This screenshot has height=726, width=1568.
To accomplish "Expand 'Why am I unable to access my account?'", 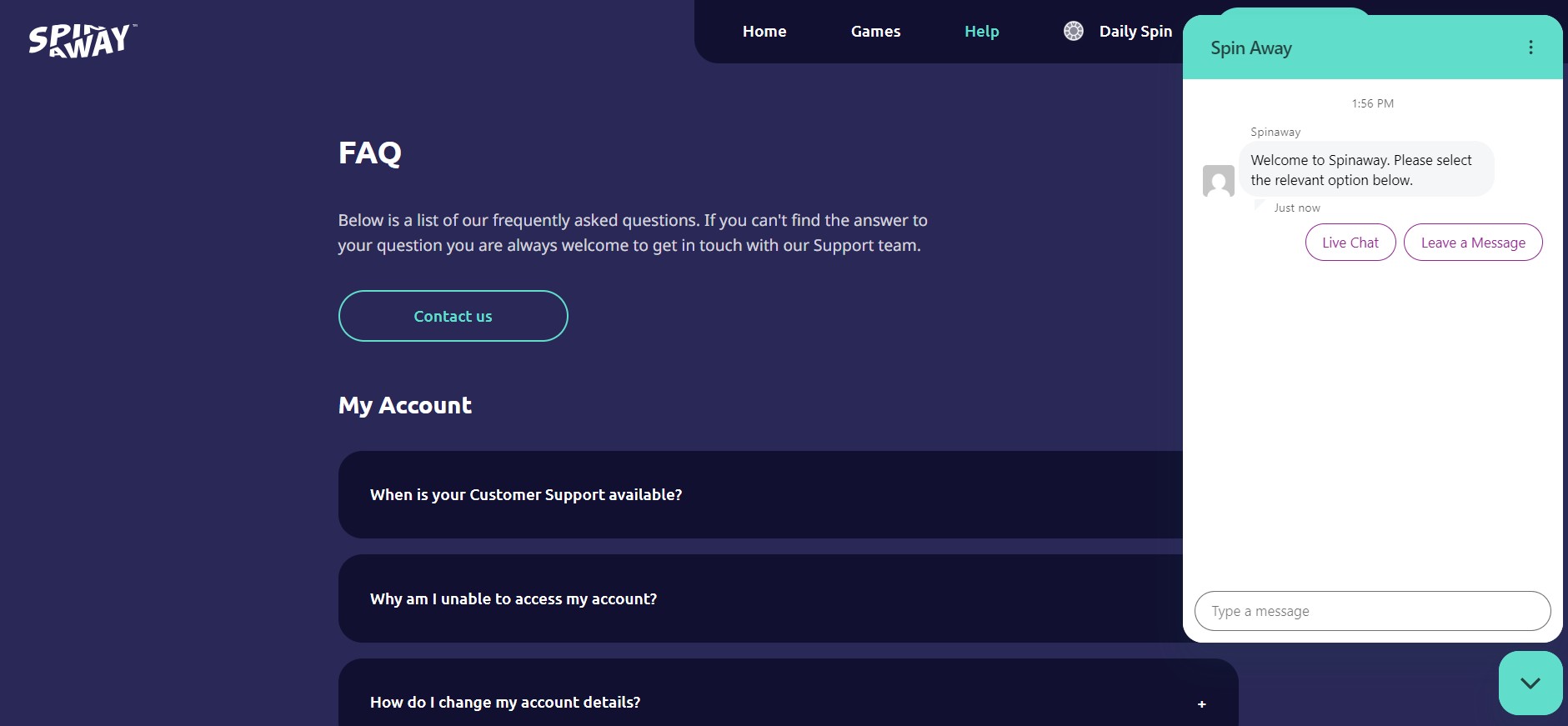I will click(x=760, y=598).
